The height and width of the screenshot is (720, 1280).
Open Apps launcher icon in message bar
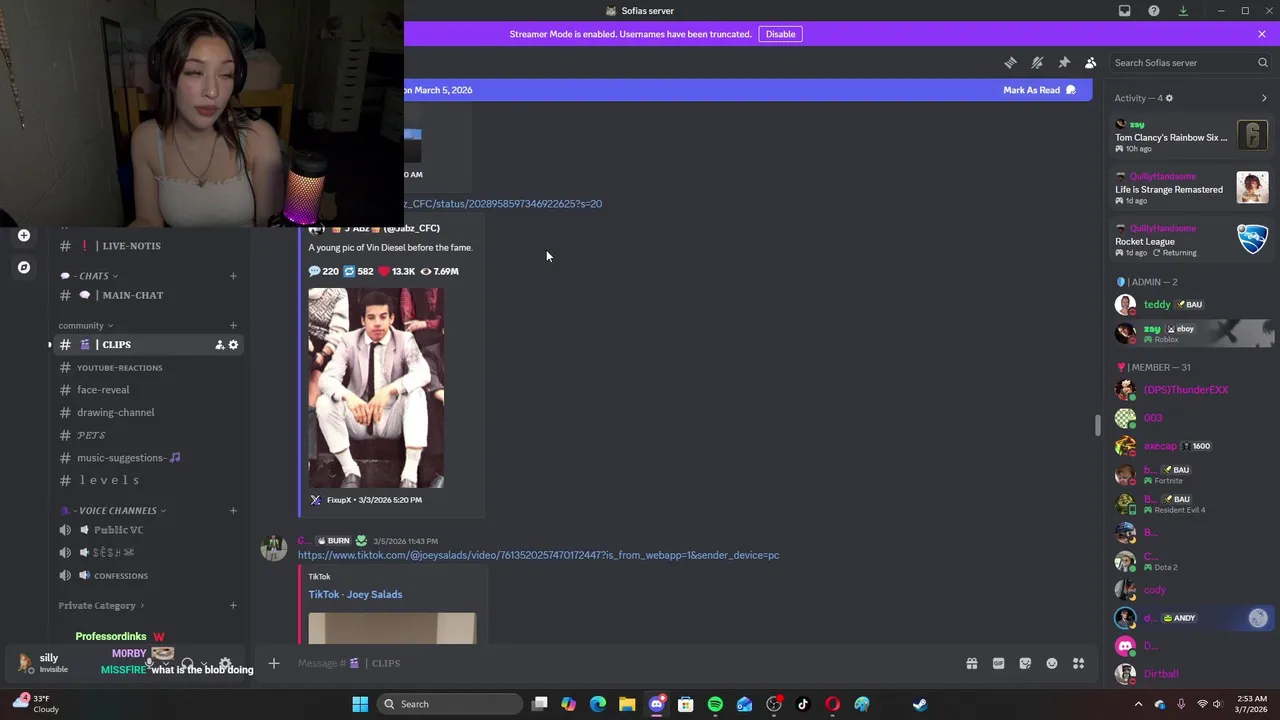pos(1079,663)
